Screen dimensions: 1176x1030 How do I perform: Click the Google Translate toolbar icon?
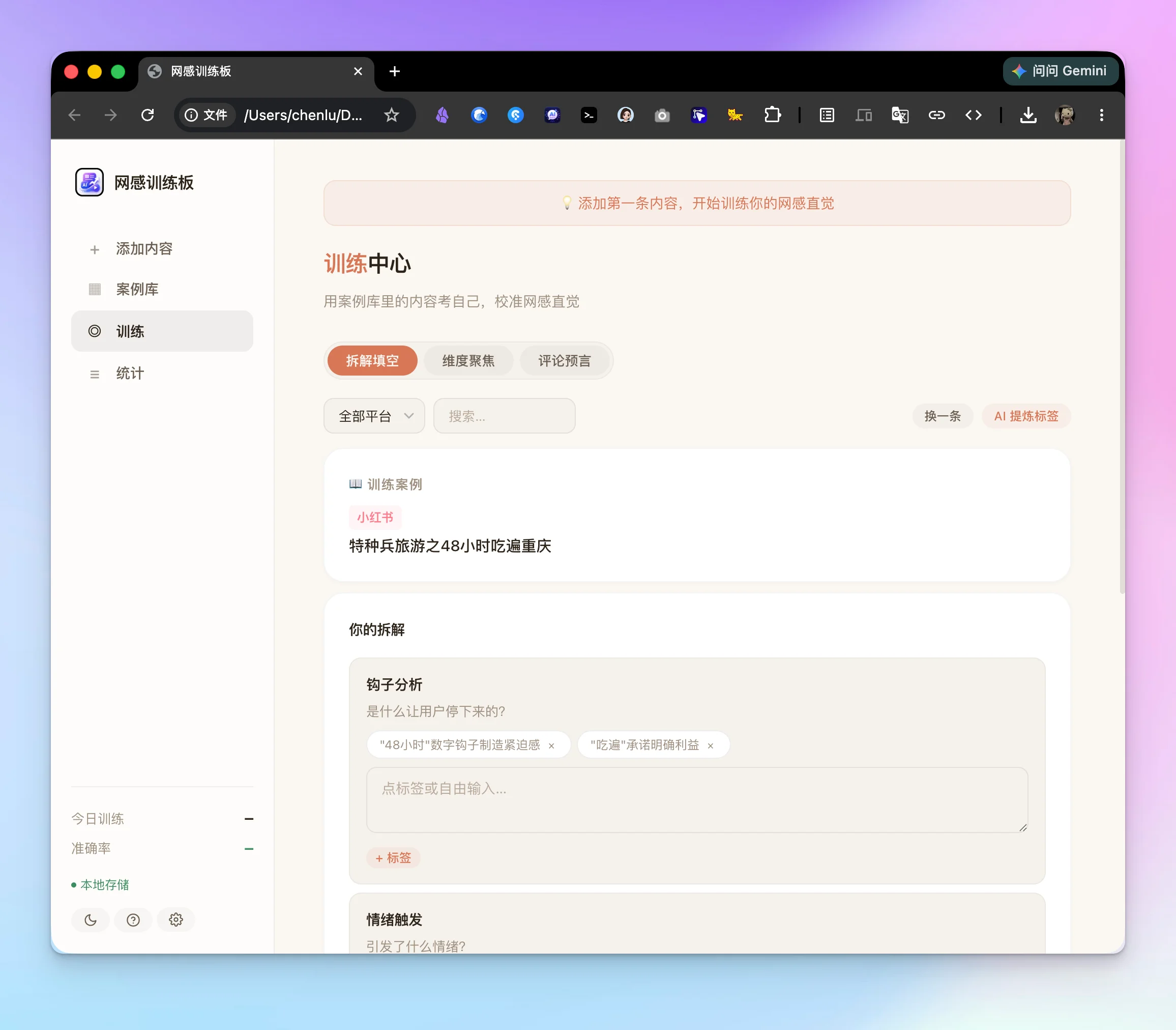(900, 115)
